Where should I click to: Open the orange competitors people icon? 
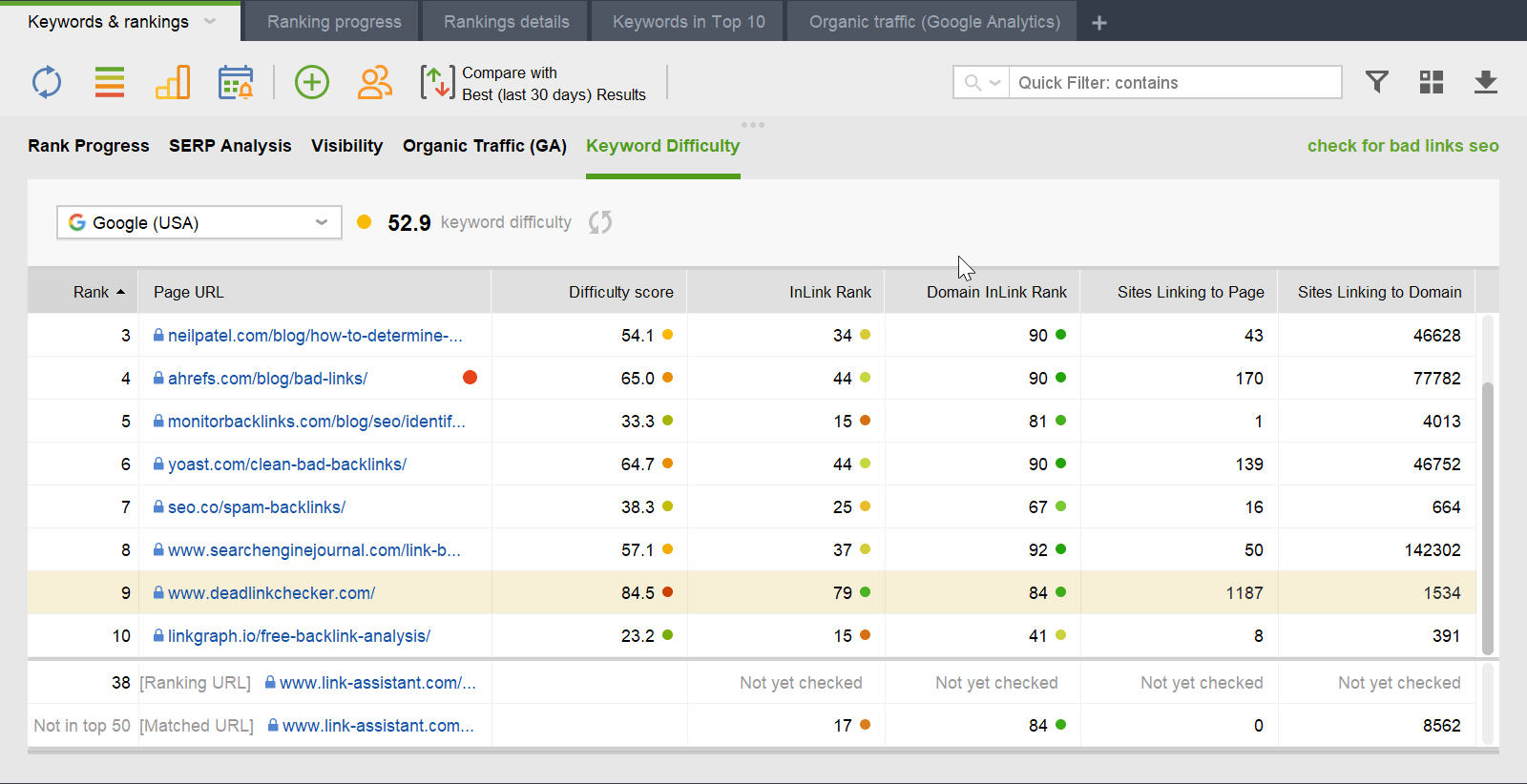click(375, 82)
